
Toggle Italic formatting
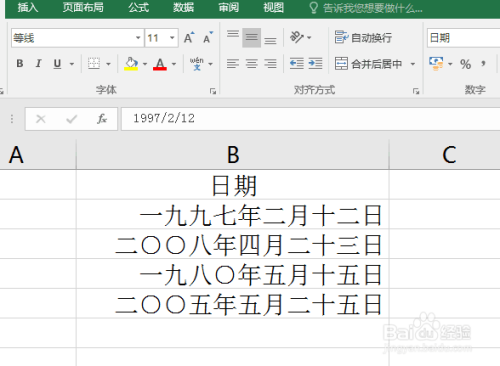(39, 63)
